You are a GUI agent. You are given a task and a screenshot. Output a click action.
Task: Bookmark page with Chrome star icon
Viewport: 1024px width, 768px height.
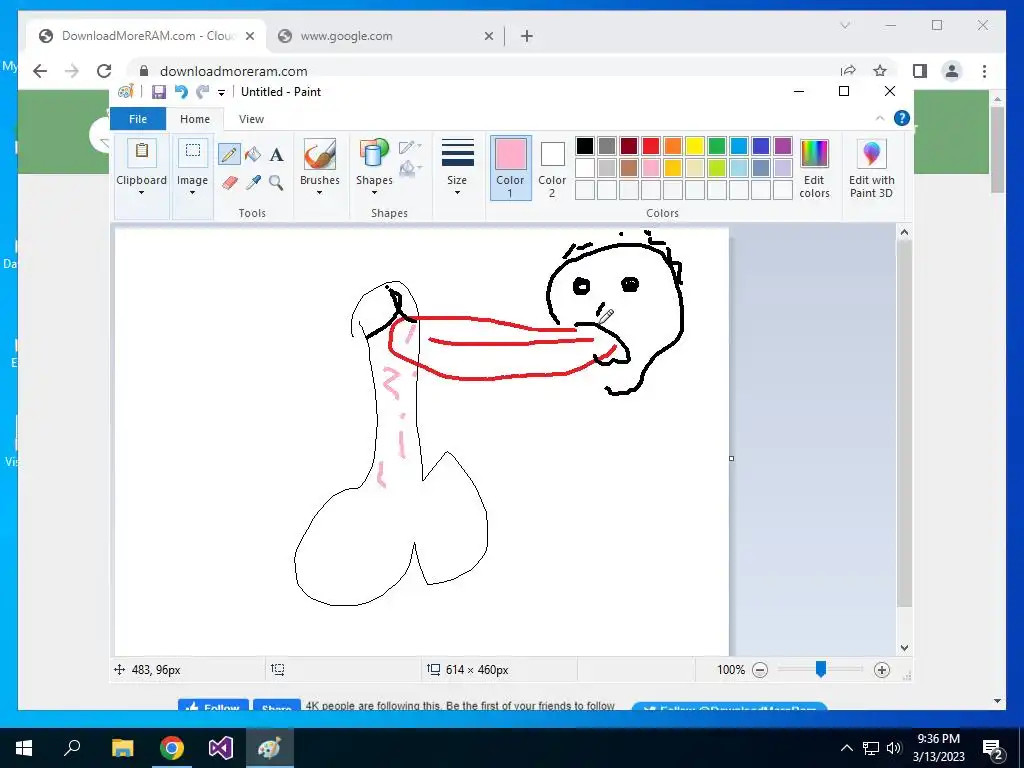(880, 71)
